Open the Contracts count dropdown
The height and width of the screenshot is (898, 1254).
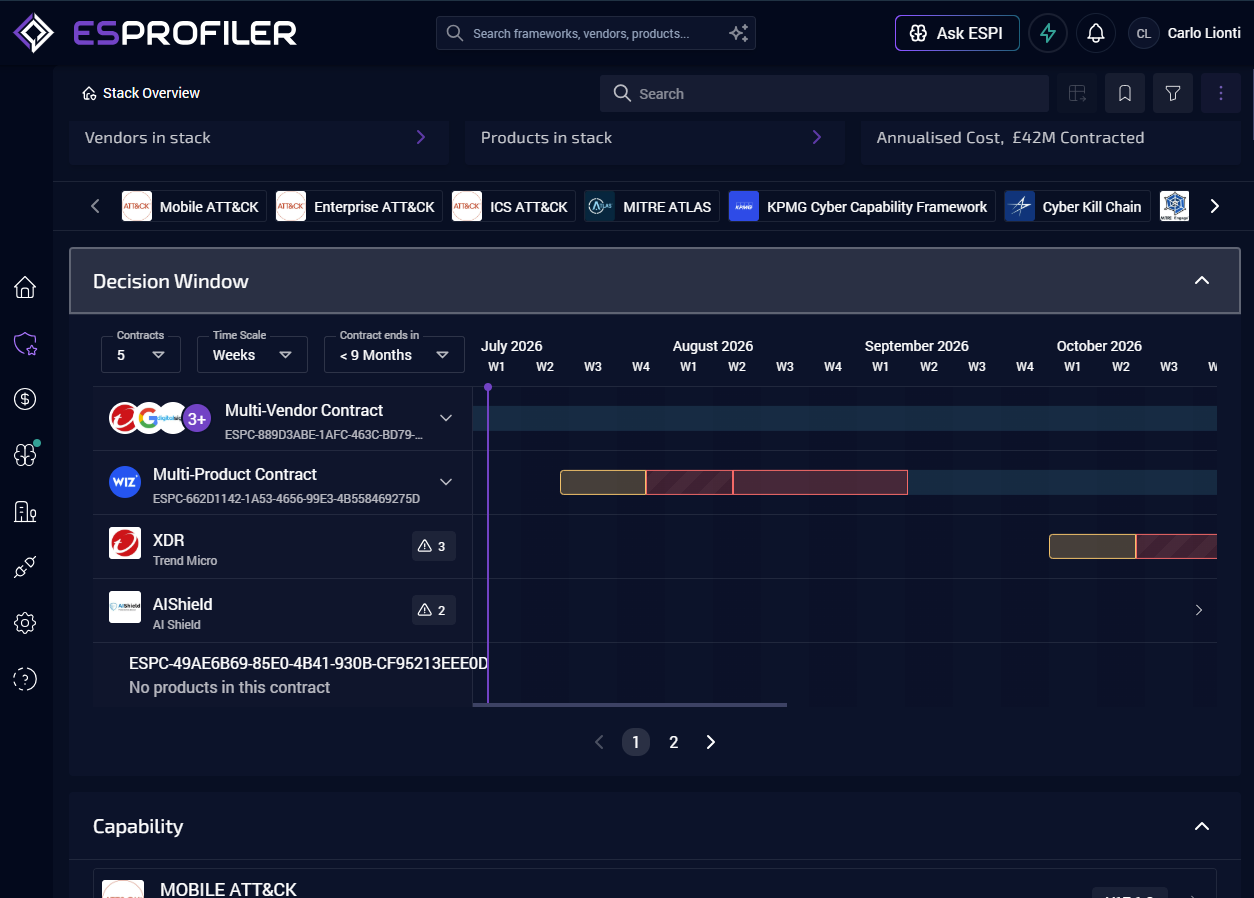(141, 355)
